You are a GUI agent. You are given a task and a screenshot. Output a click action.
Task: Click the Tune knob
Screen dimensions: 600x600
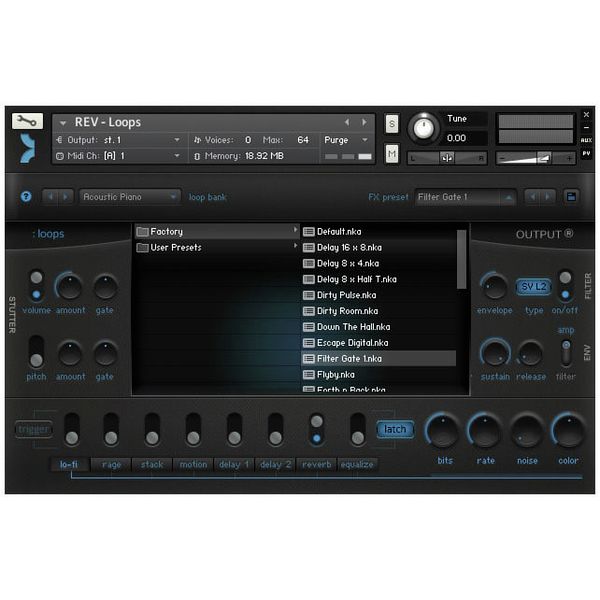tap(423, 128)
